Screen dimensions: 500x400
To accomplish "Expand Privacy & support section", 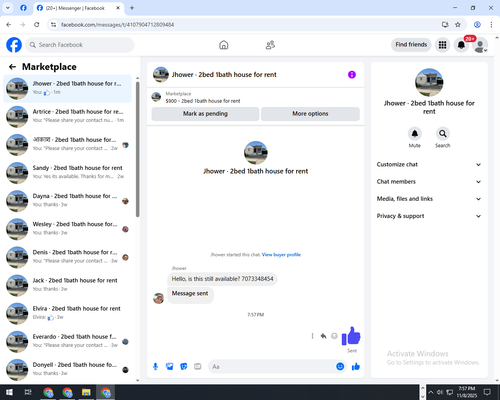I will coord(429,216).
